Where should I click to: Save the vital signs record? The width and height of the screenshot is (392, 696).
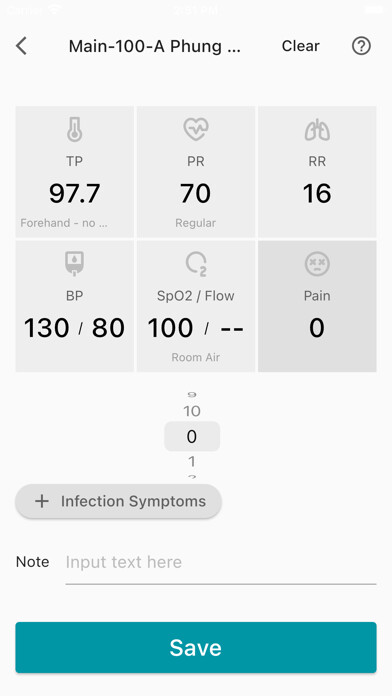(196, 648)
